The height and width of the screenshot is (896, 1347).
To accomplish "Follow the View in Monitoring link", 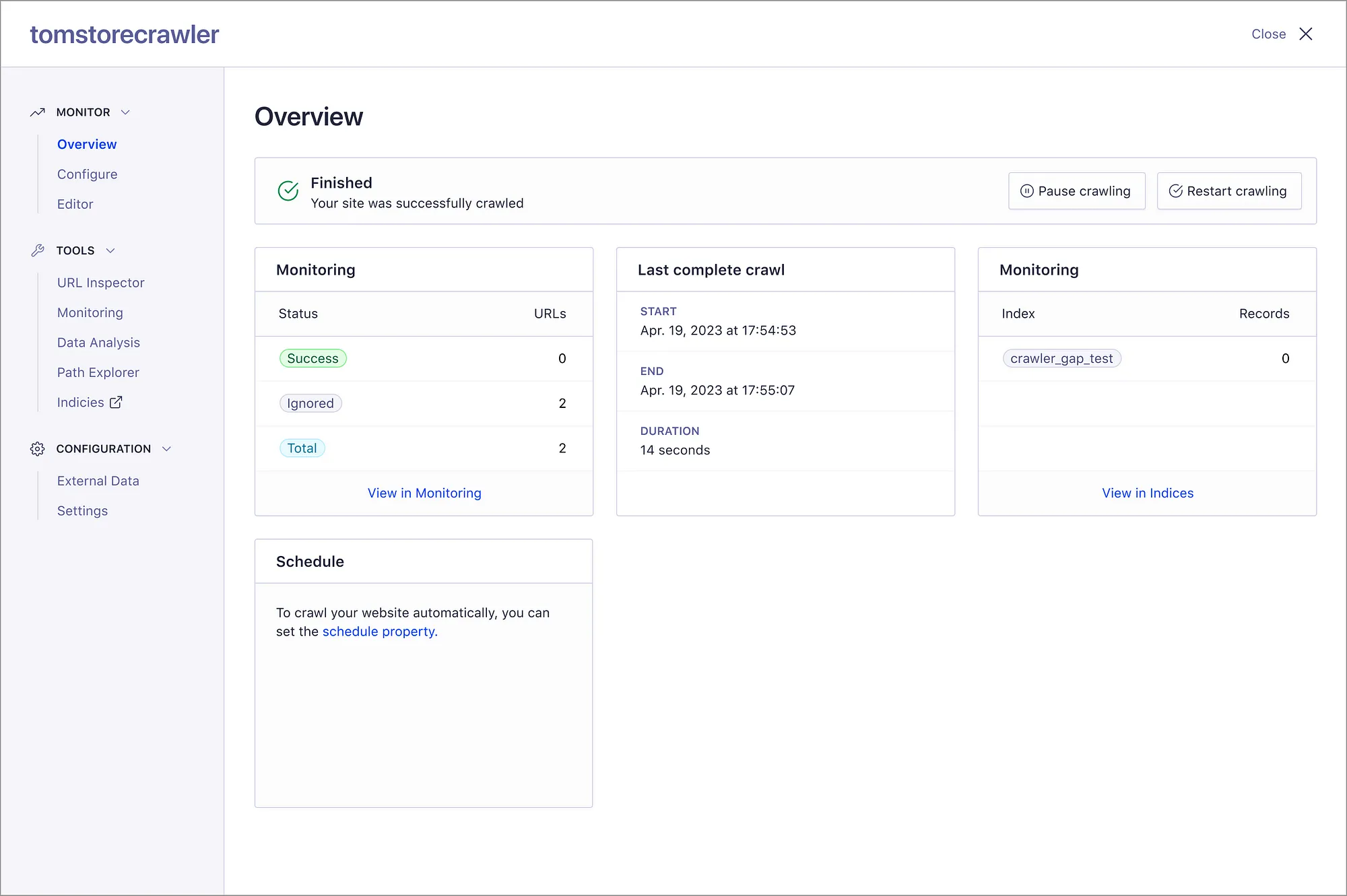I will pyautogui.click(x=424, y=493).
